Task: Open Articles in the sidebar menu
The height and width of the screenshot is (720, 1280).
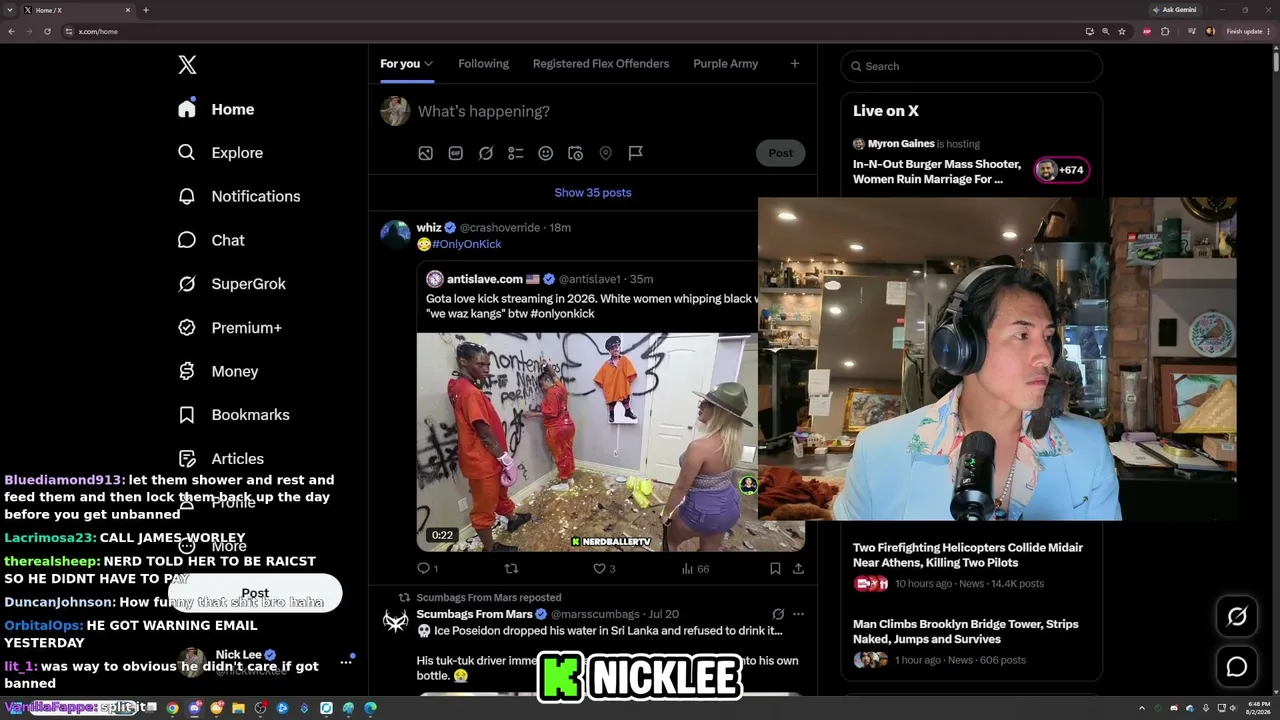Action: (x=222, y=459)
